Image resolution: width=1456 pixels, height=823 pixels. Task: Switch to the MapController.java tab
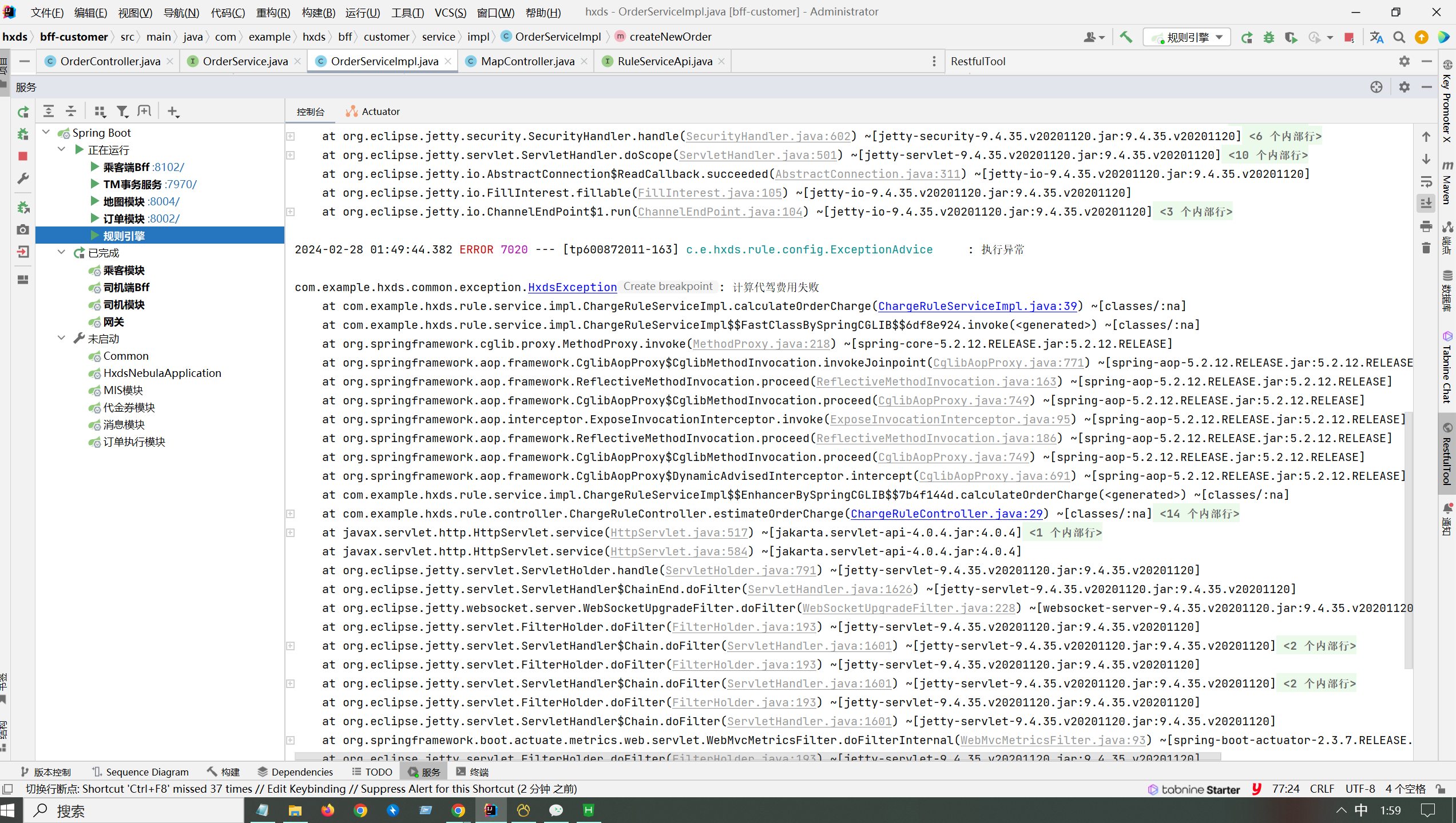527,61
